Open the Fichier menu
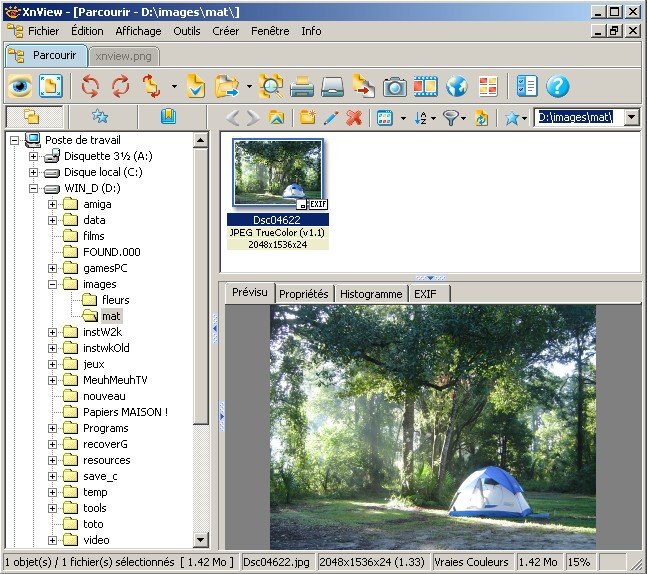Image resolution: width=647 pixels, height=574 pixels. 43,31
